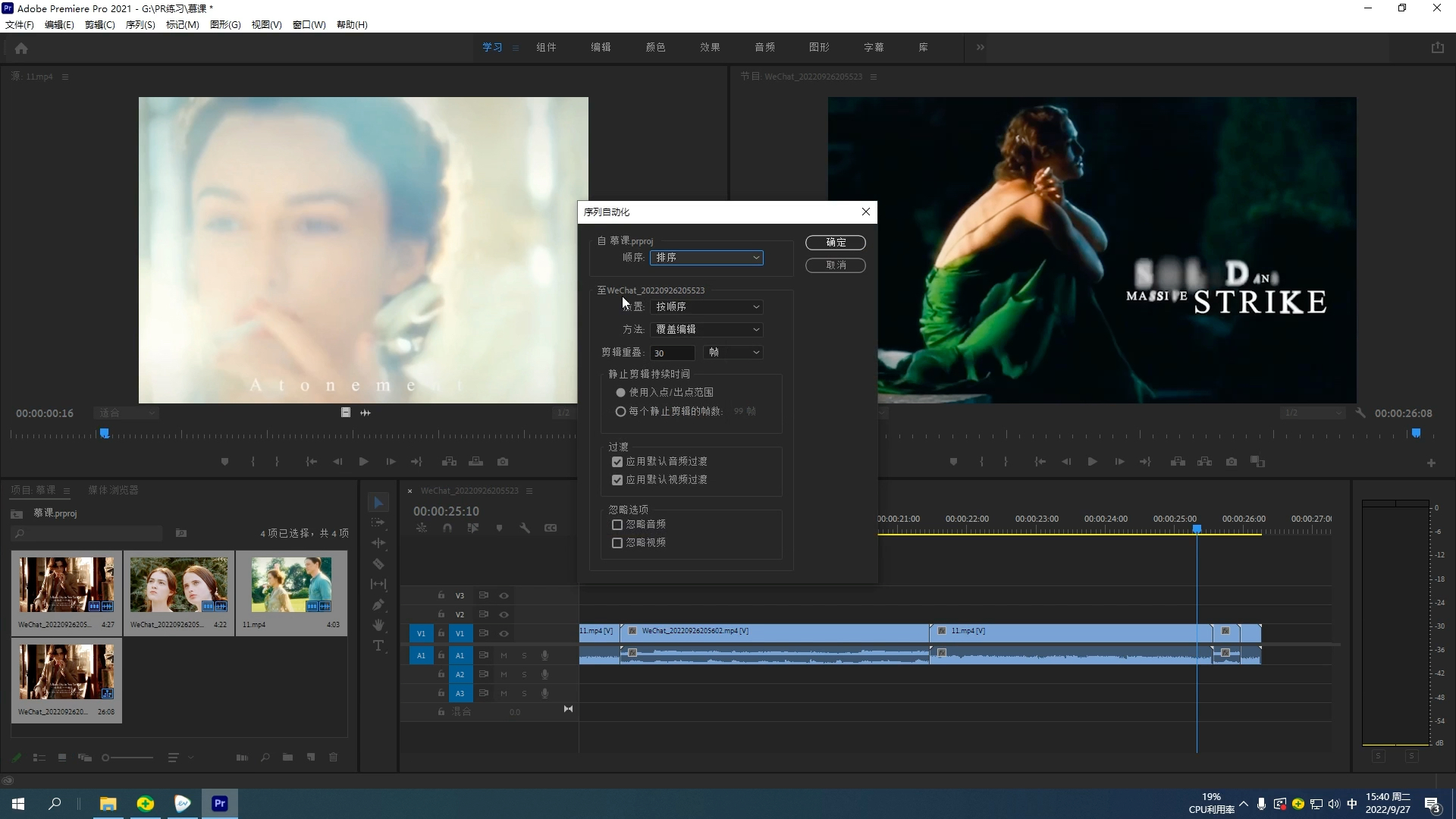Click the 取消 button
The image size is (1456, 819).
pos(836,265)
